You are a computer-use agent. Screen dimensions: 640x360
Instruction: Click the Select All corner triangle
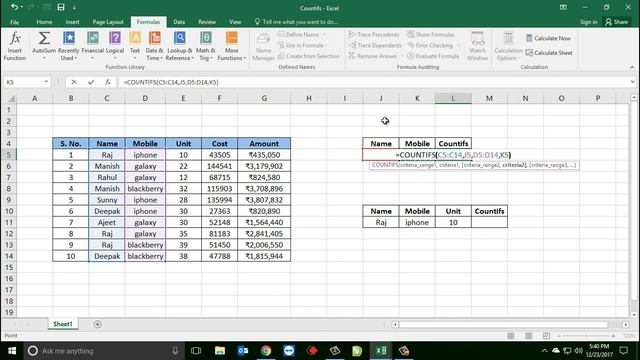pos(11,98)
